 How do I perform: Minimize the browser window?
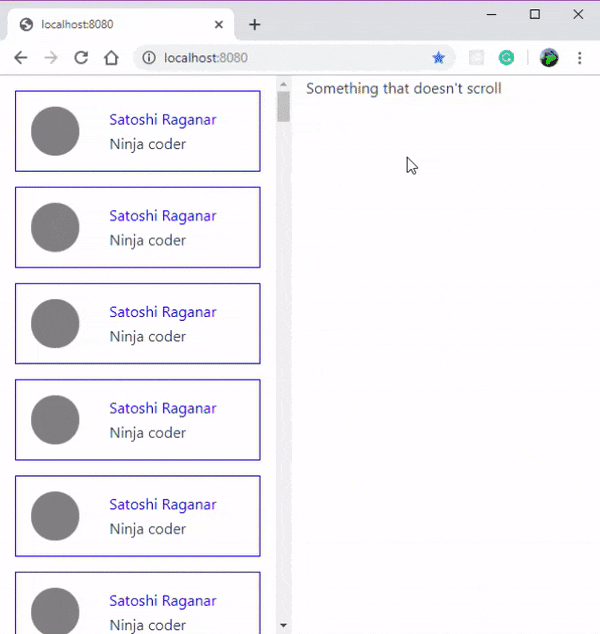[x=491, y=15]
